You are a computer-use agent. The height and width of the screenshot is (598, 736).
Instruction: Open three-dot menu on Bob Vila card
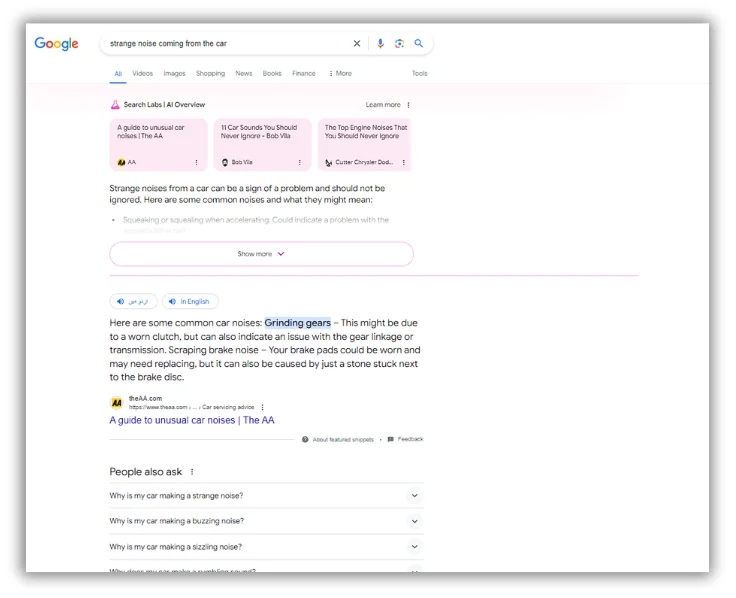click(299, 162)
